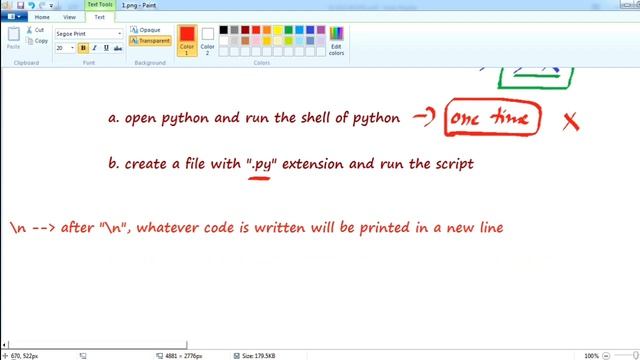Screen dimensions: 640x360
Task: Click the selection size icon in status bar
Action: point(83,356)
